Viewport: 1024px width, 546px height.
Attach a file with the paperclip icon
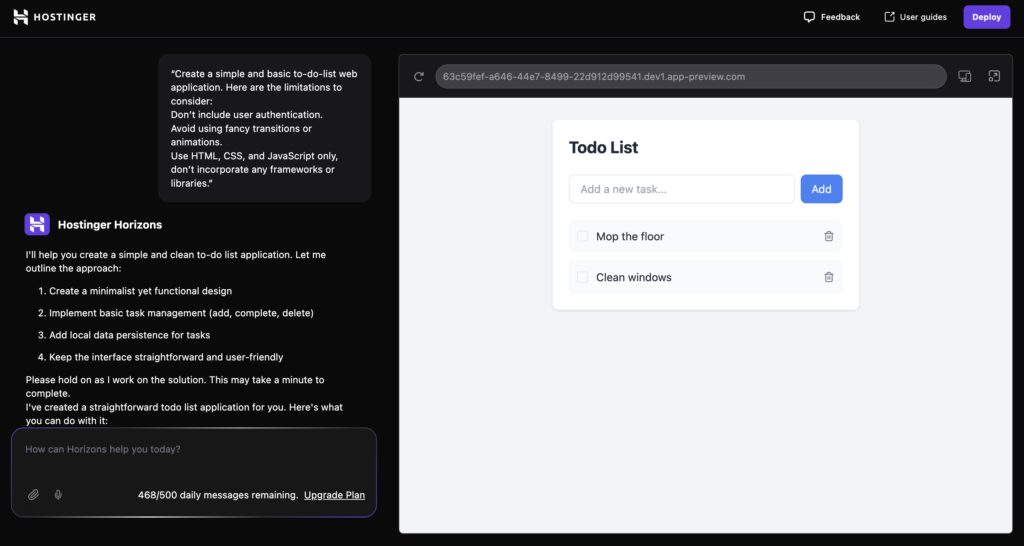point(33,495)
